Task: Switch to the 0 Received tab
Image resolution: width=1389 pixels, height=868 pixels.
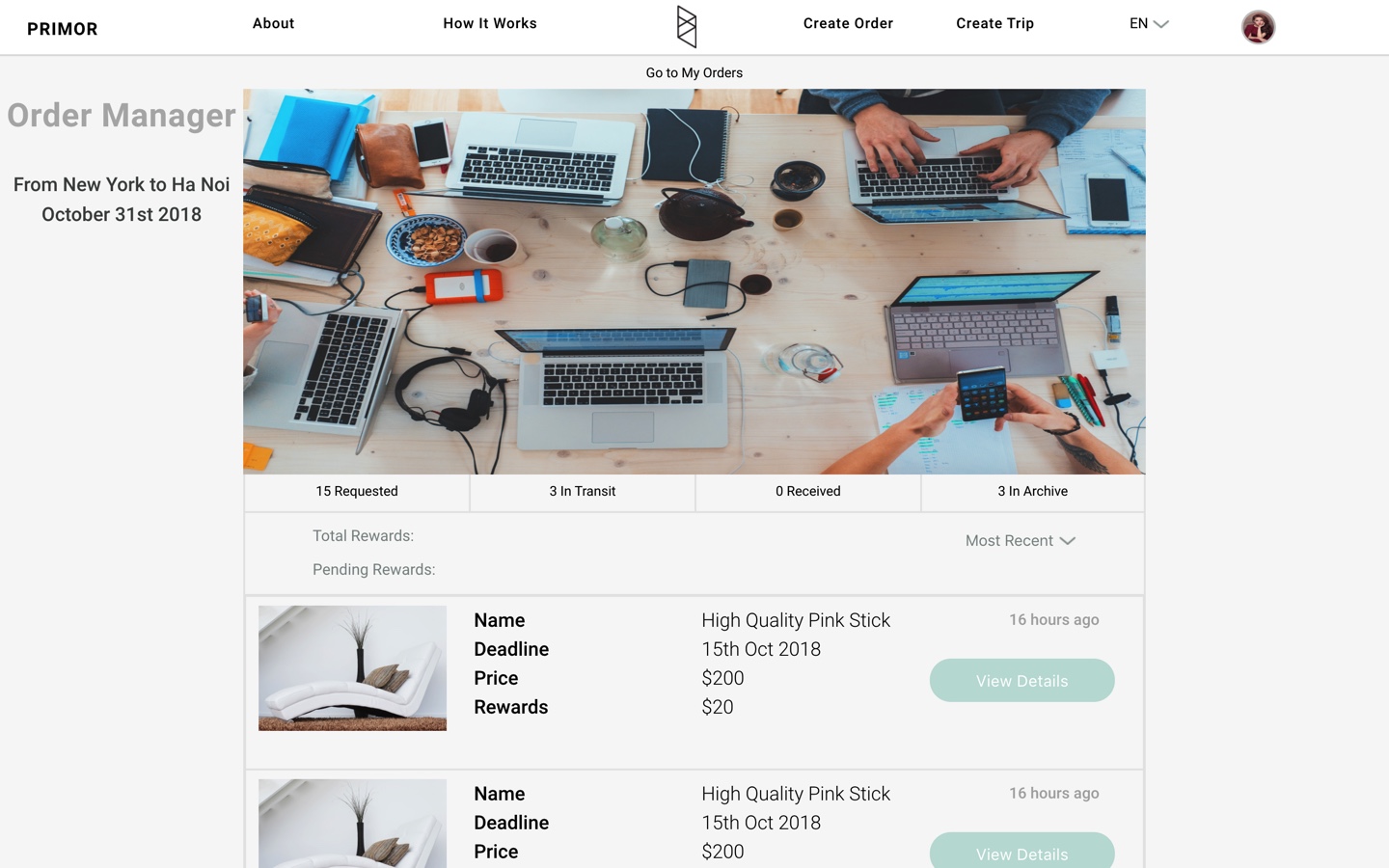Action: tap(808, 492)
